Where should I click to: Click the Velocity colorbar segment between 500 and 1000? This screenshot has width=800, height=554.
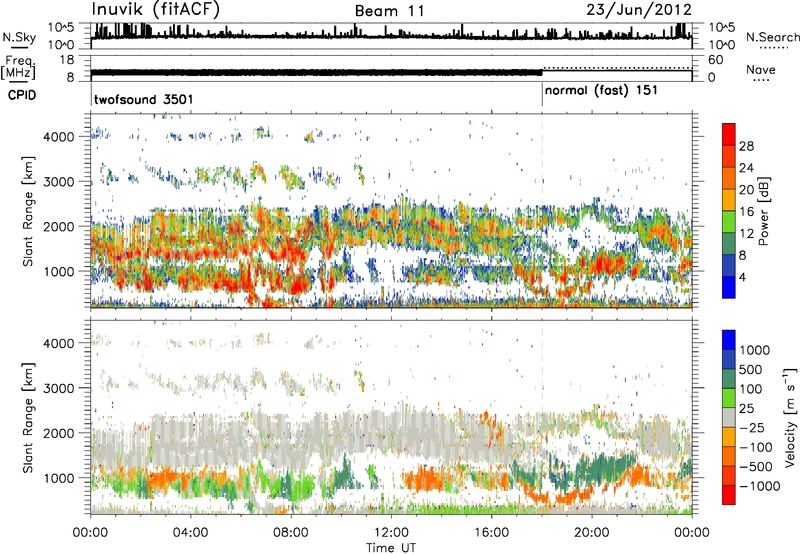coord(729,359)
